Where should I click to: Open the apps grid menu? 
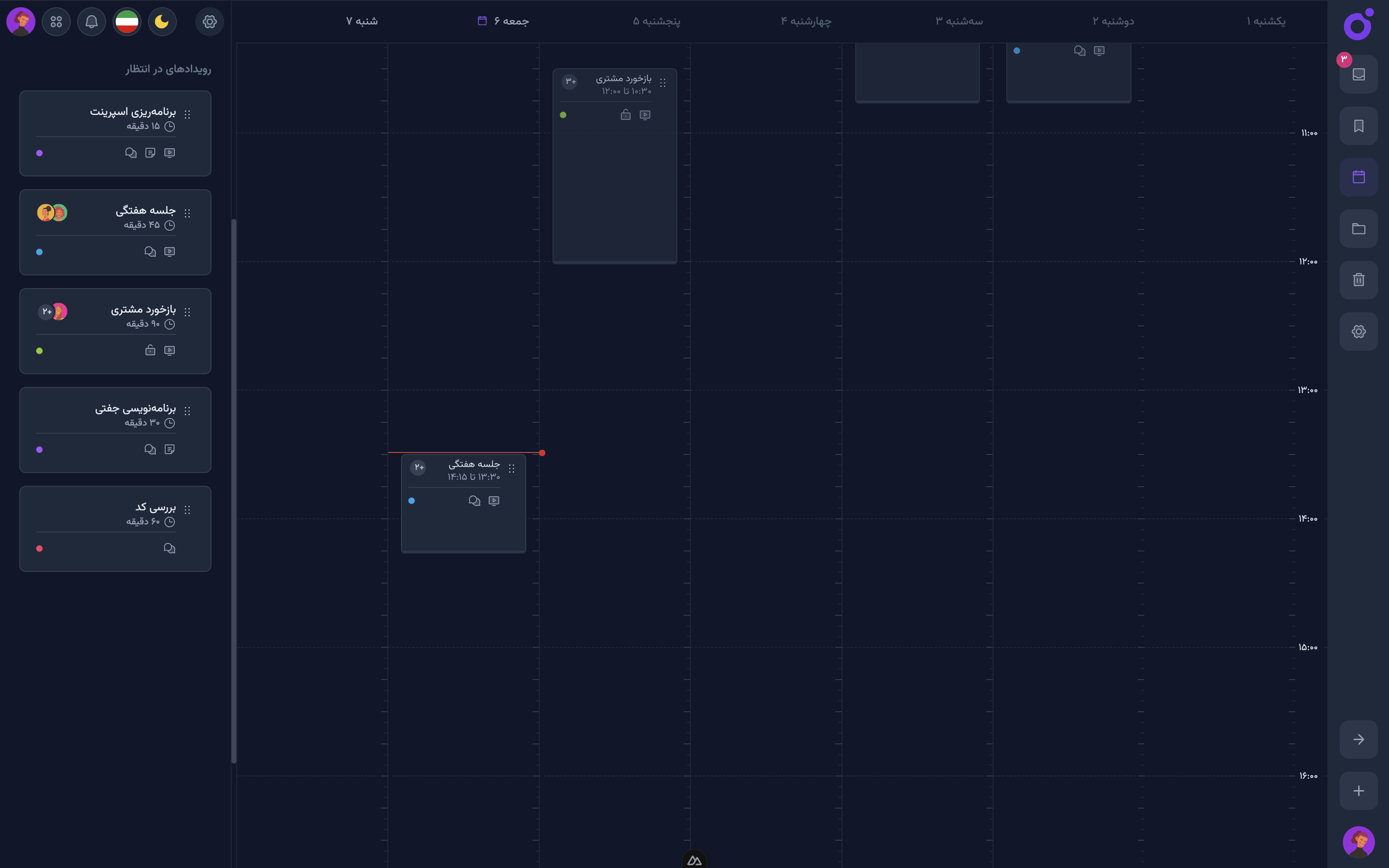(x=56, y=21)
